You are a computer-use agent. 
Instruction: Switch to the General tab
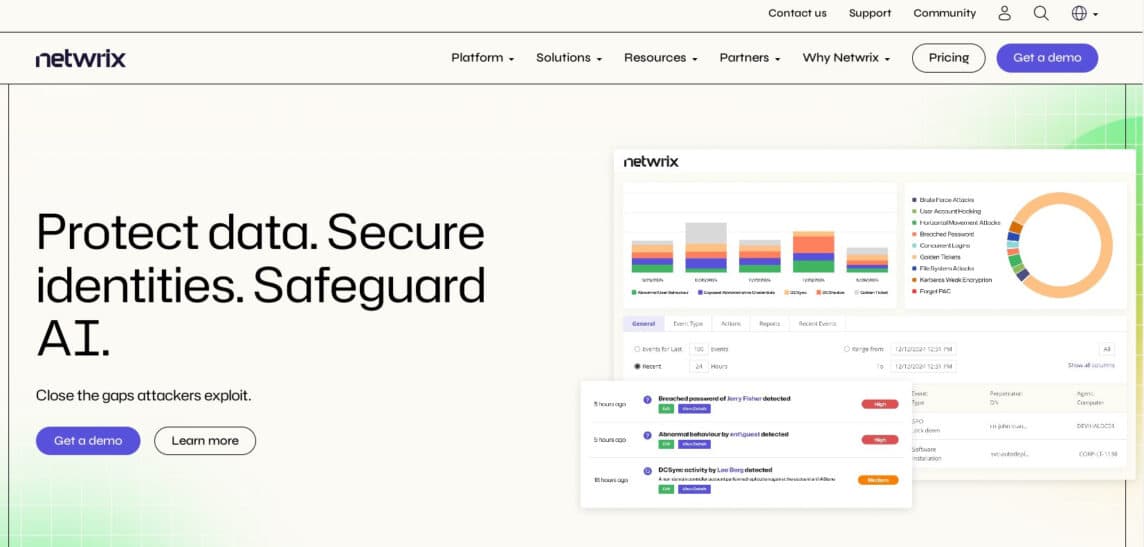[x=644, y=324]
